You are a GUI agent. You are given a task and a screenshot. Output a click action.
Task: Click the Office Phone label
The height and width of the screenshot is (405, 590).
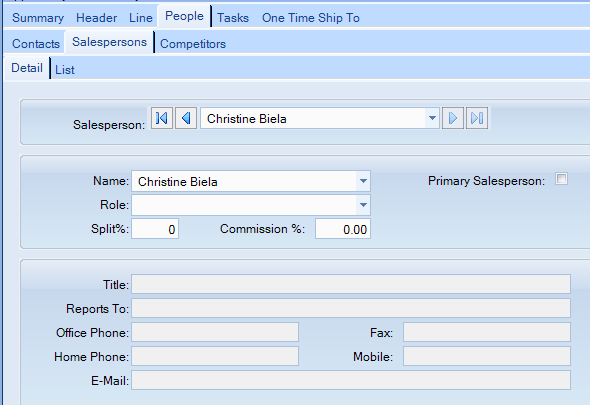(93, 333)
